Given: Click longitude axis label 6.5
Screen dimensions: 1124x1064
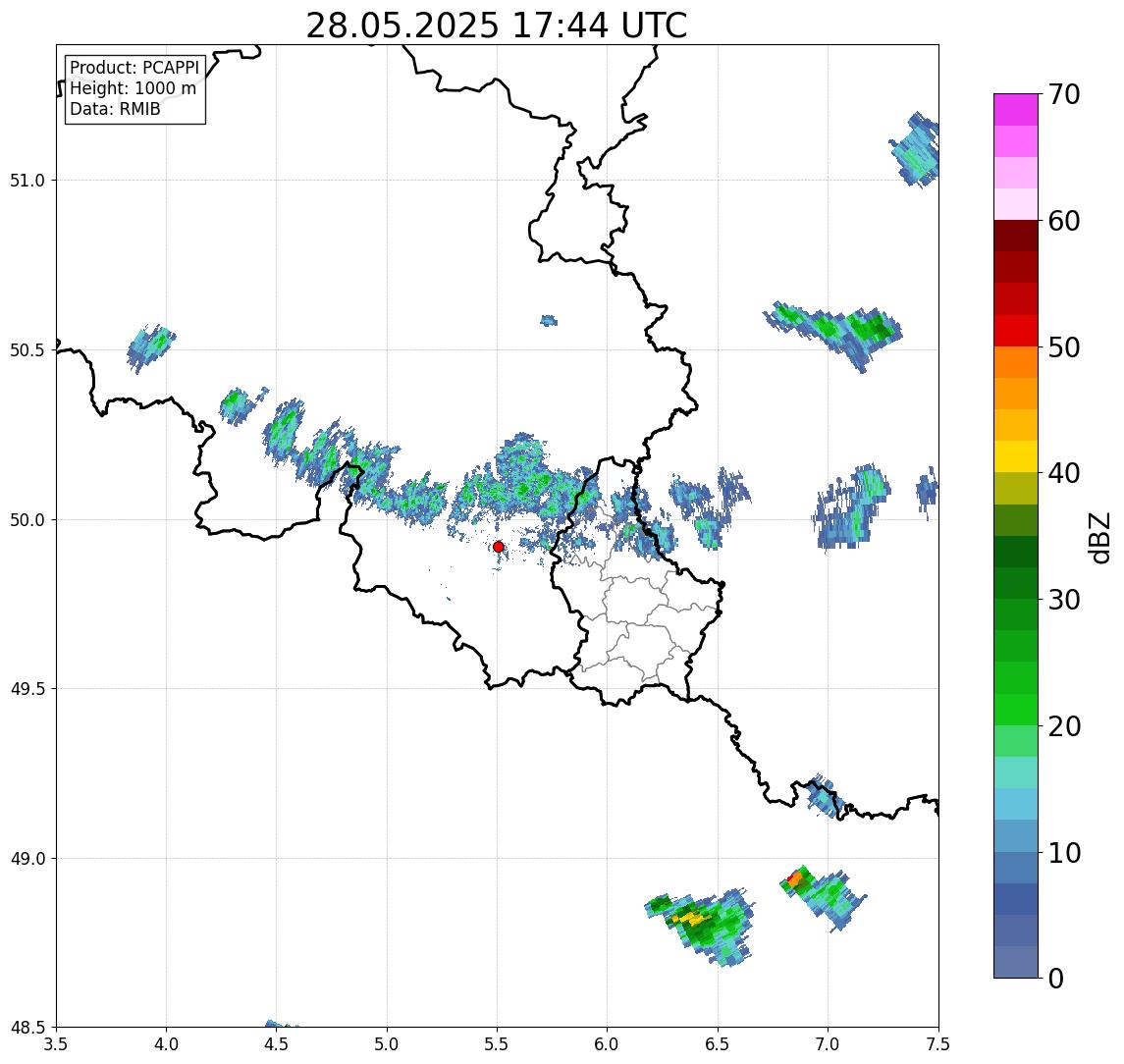Looking at the screenshot, I should (718, 1044).
